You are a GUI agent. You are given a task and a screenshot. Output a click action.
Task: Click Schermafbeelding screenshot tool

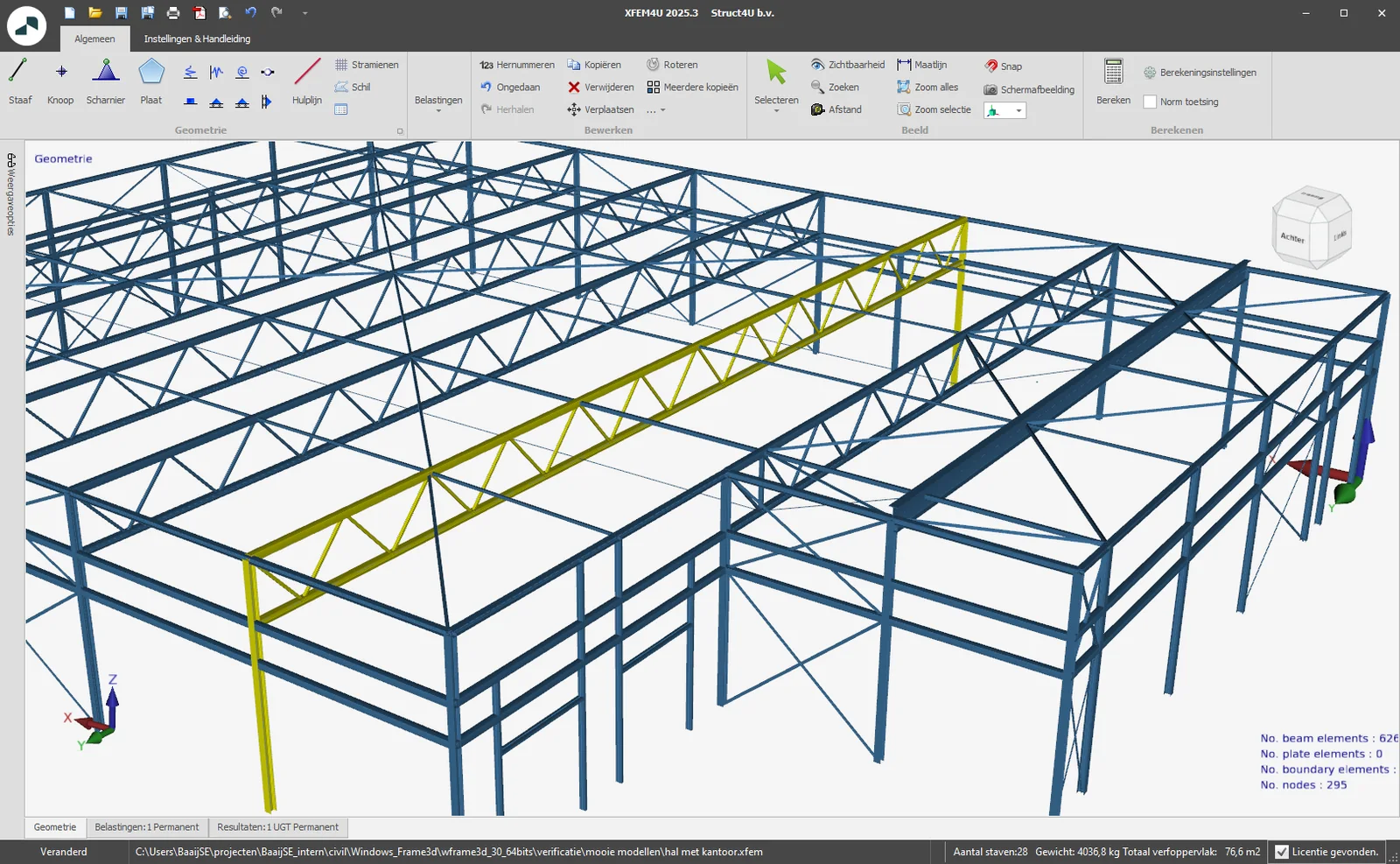(1029, 89)
